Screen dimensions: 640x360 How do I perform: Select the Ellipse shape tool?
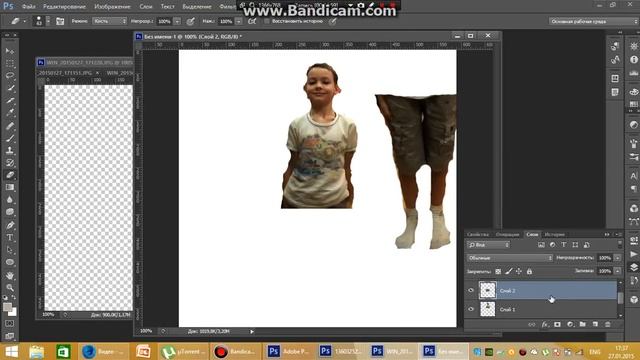[10, 262]
